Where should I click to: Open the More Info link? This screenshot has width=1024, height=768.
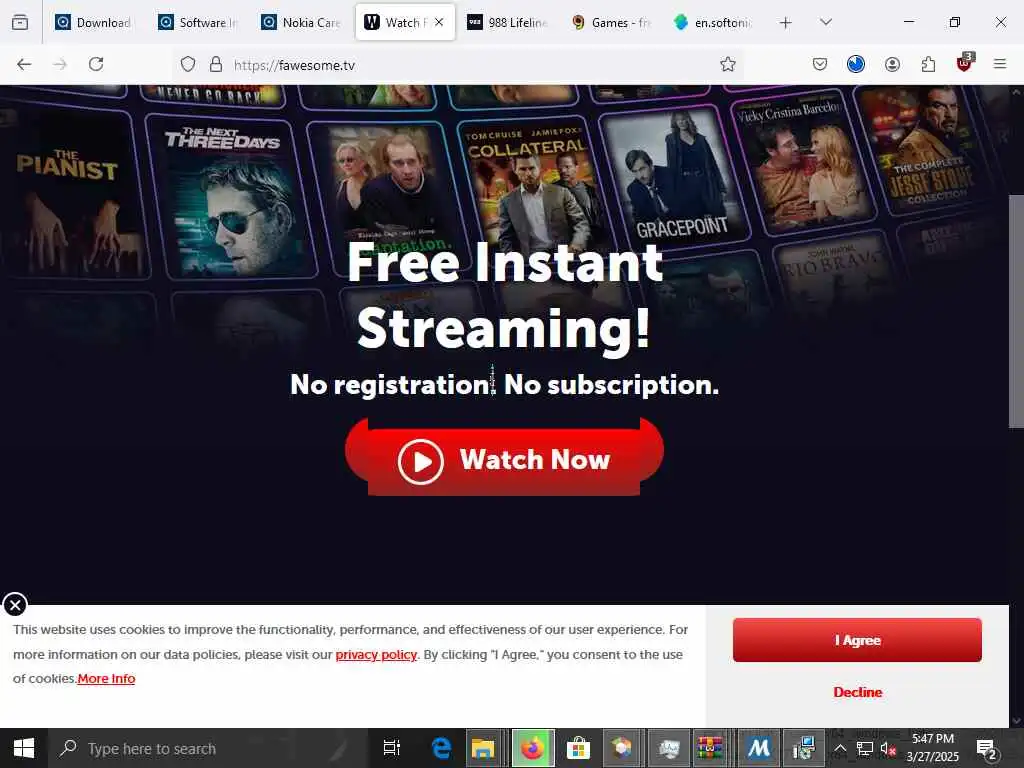[x=106, y=679]
